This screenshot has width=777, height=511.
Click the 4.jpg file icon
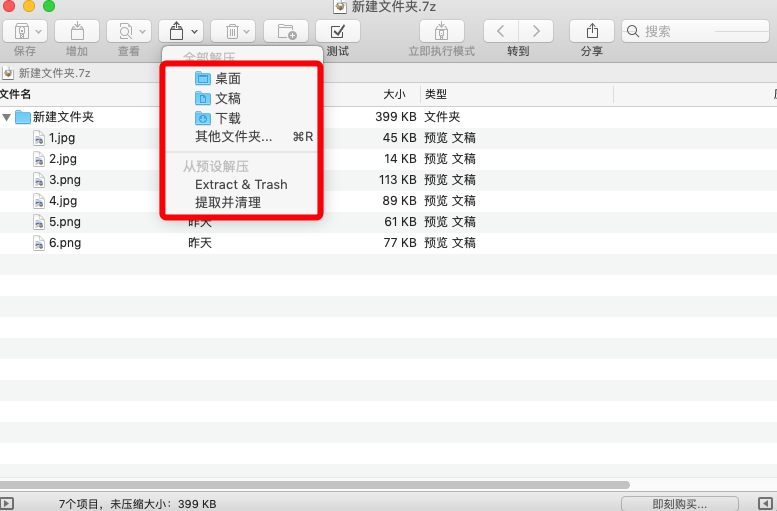39,201
